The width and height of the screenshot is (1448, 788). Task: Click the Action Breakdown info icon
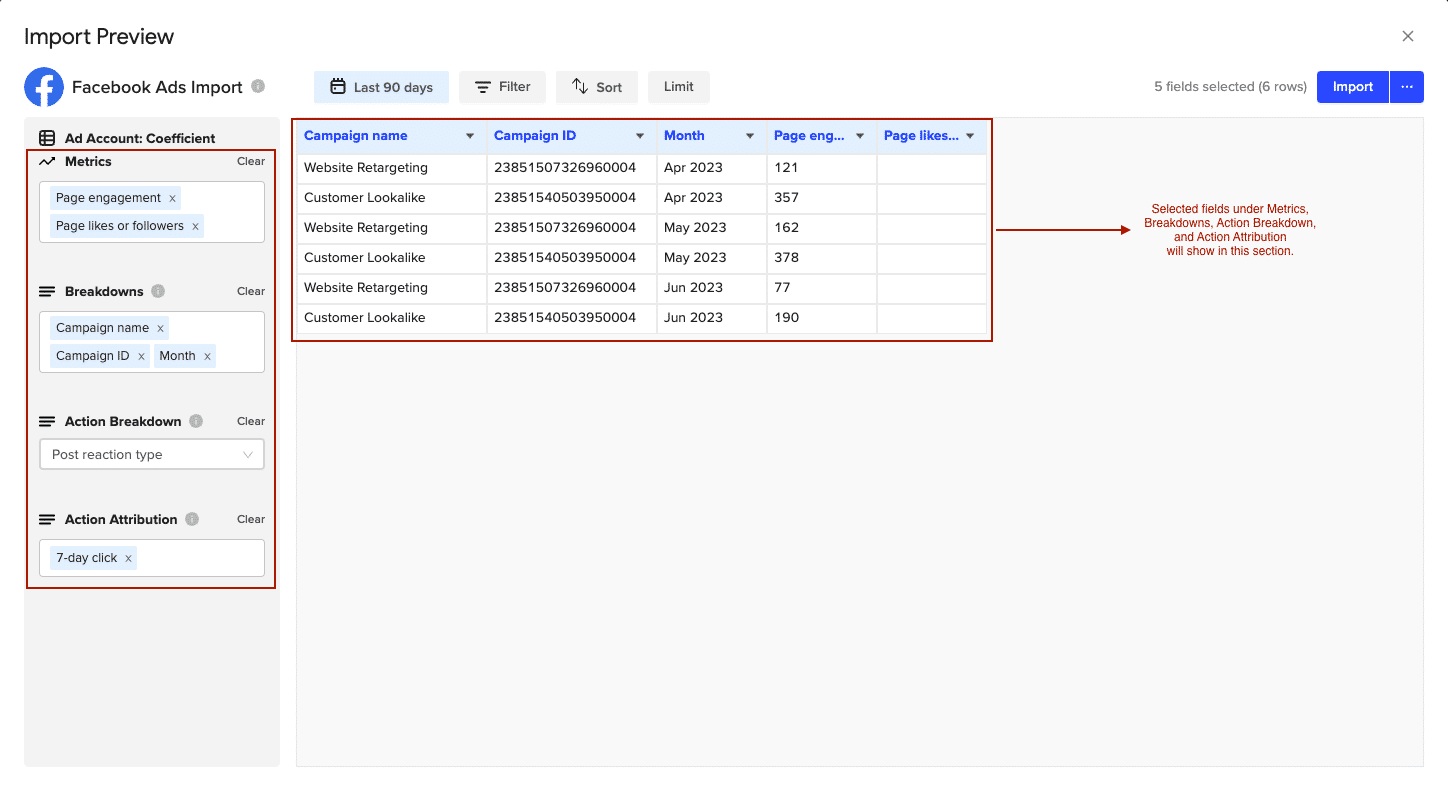pos(196,421)
